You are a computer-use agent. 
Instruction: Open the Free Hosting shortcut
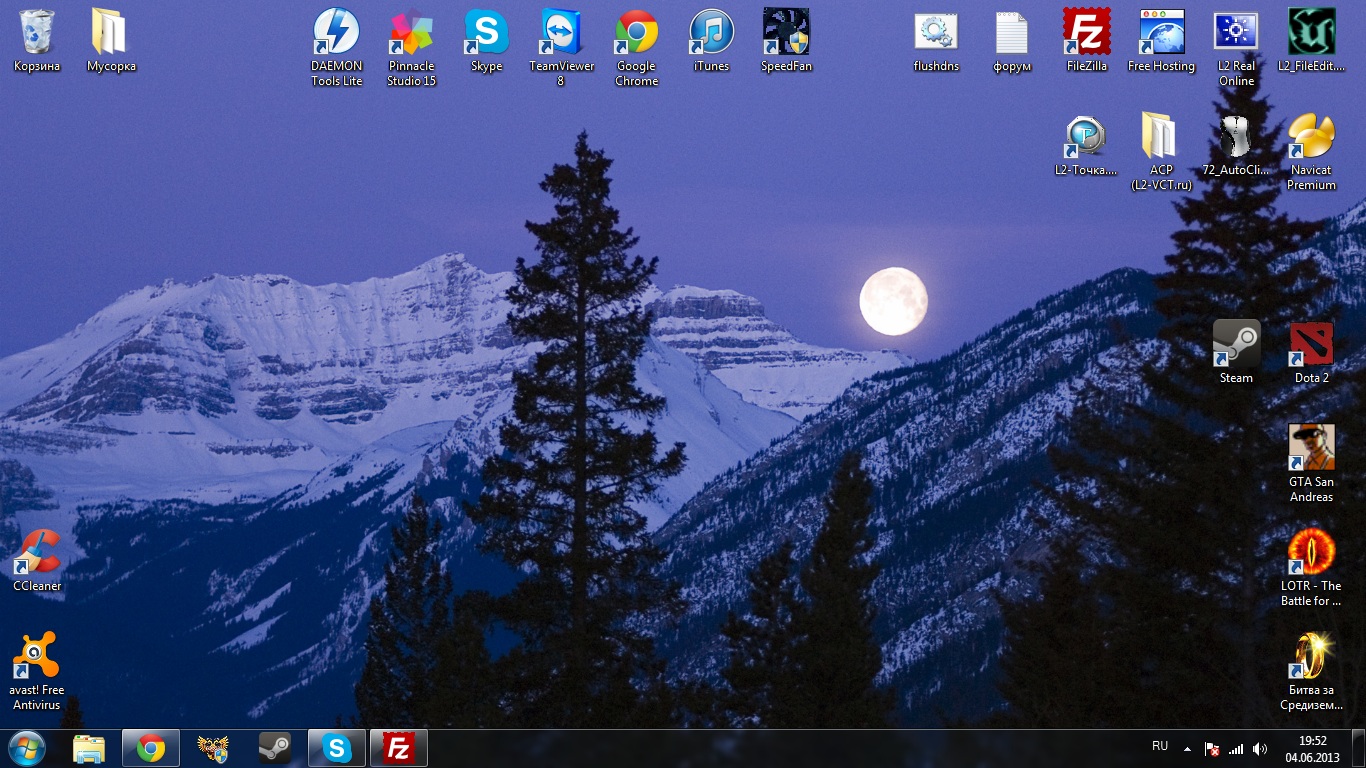(1162, 41)
